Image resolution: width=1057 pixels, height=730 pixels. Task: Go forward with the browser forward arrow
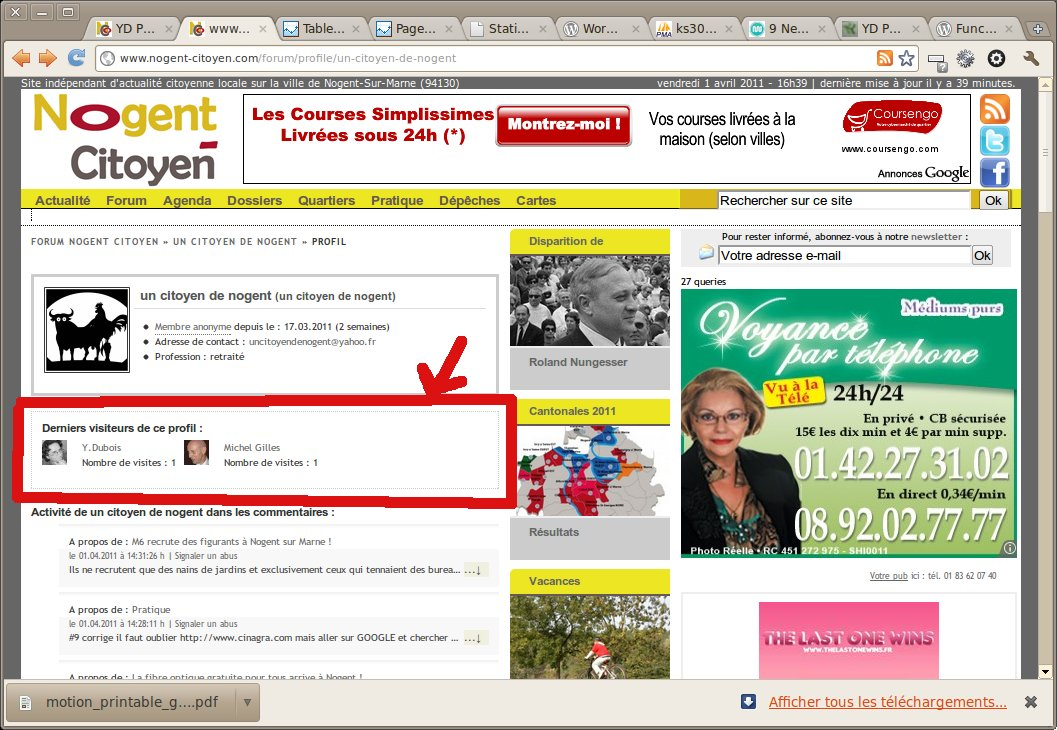coord(48,58)
